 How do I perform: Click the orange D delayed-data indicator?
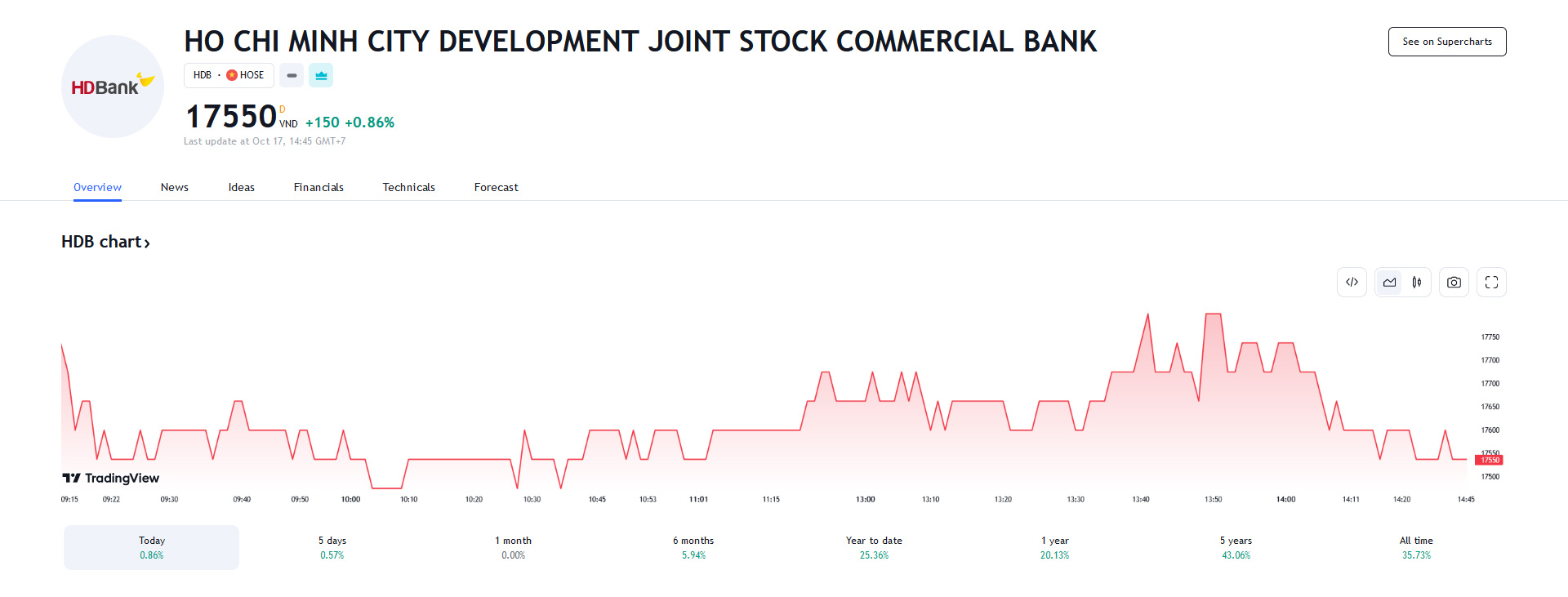pos(283,109)
